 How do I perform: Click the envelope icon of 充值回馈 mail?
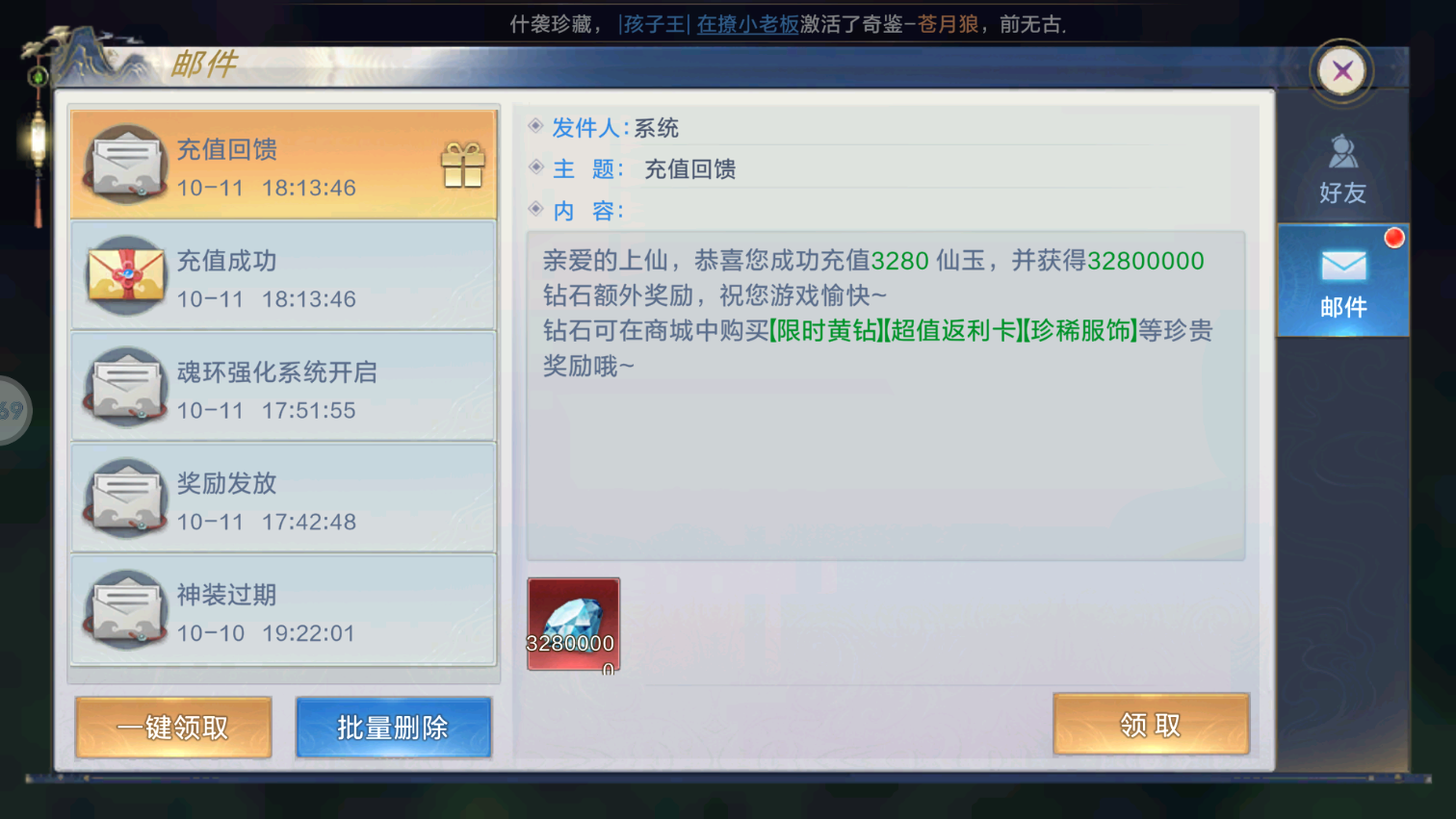tap(126, 164)
